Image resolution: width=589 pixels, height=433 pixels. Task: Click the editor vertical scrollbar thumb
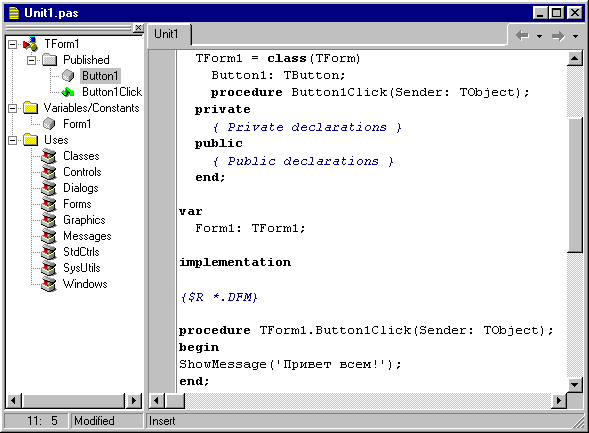pyautogui.click(x=575, y=184)
